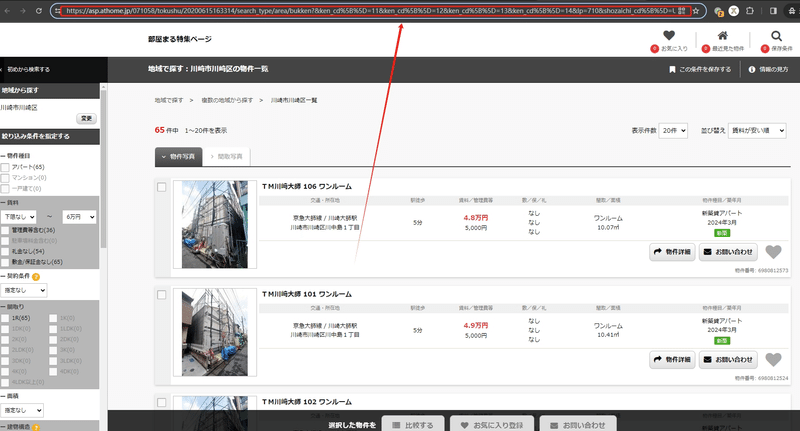The image size is (800, 431).
Task: Switch to the 間取写真 tab
Action: (x=227, y=157)
